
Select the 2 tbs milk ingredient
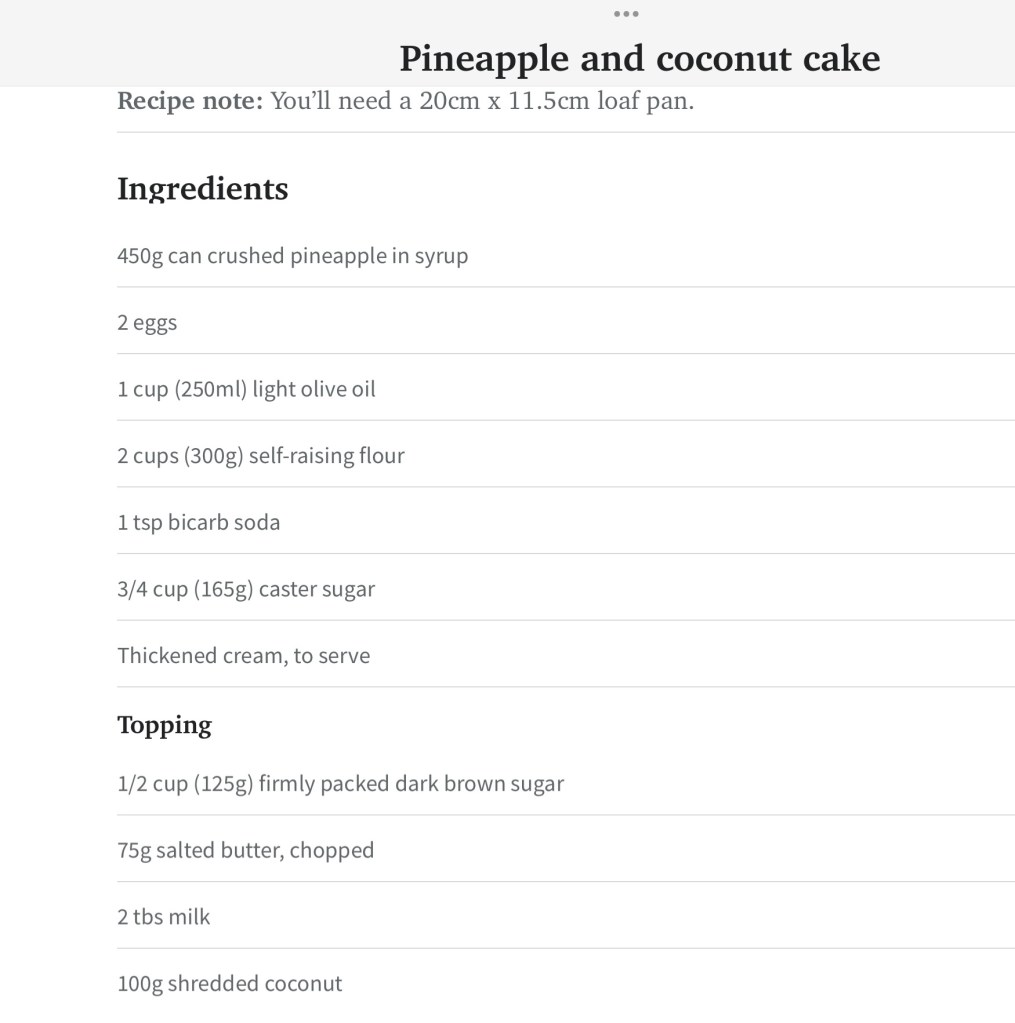164,917
